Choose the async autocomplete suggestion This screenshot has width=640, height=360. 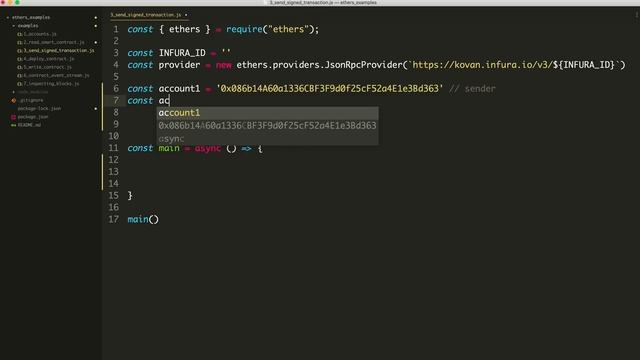click(x=267, y=139)
